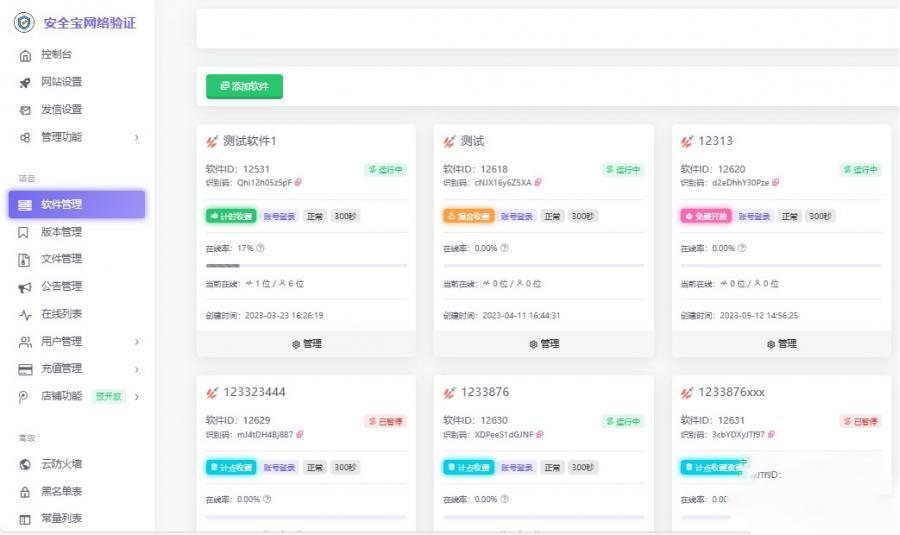Viewport: 900px width, 535px height.
Task: Click help icon in 测试 card's 在线率
Action: coord(505,248)
